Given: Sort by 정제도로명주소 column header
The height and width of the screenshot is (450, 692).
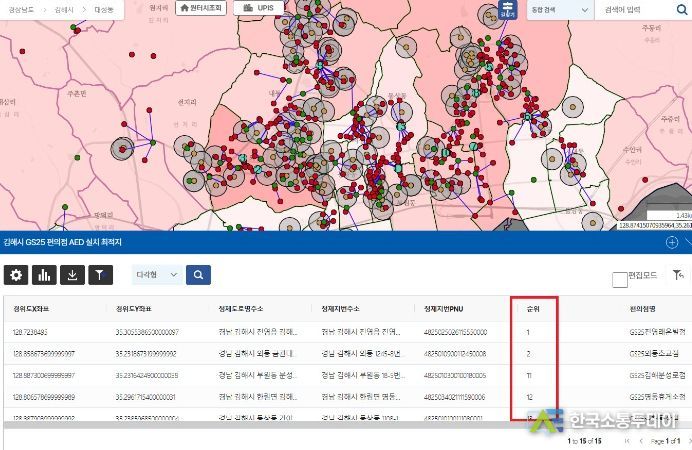Looking at the screenshot, I should point(241,309).
